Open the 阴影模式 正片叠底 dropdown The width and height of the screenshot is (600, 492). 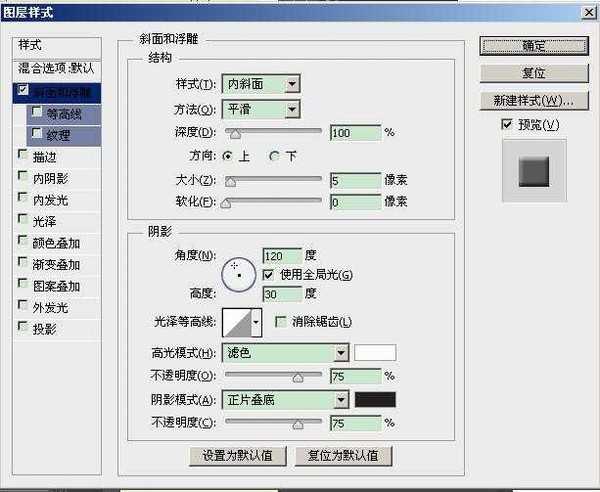pos(285,400)
